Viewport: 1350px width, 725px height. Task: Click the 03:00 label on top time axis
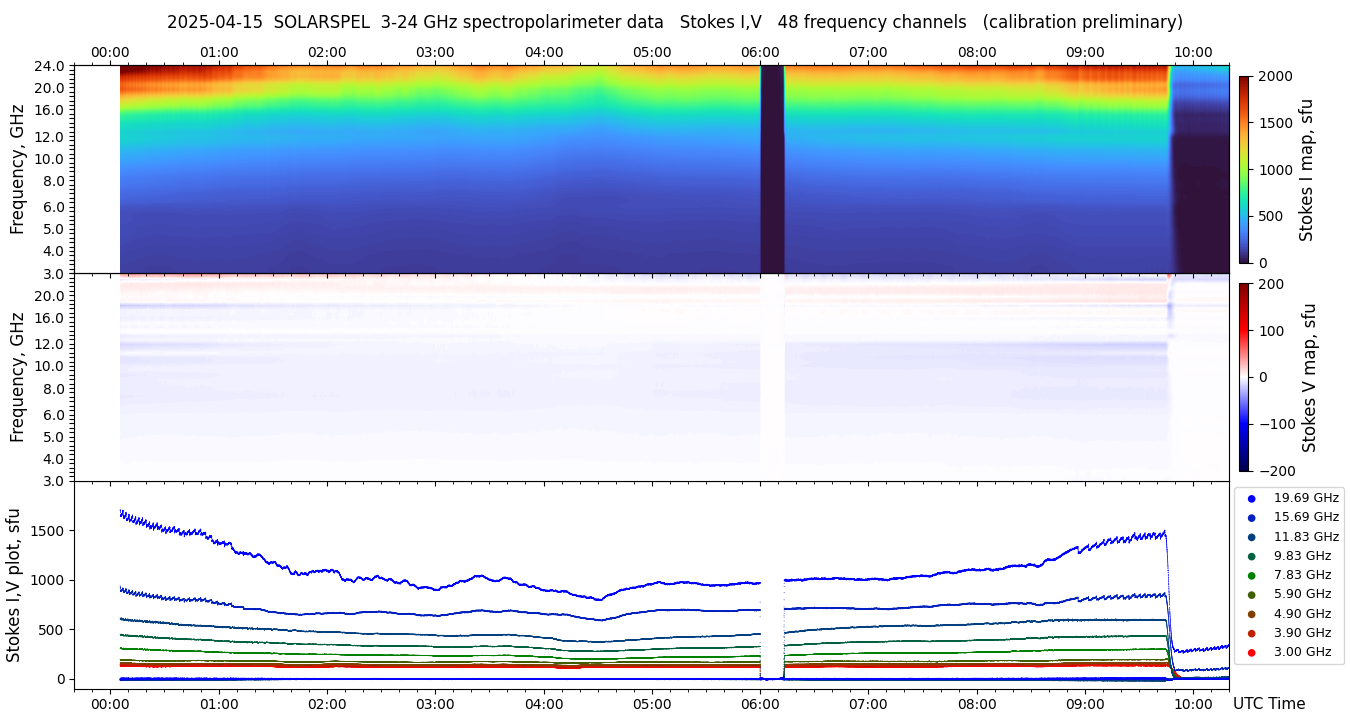(x=435, y=52)
